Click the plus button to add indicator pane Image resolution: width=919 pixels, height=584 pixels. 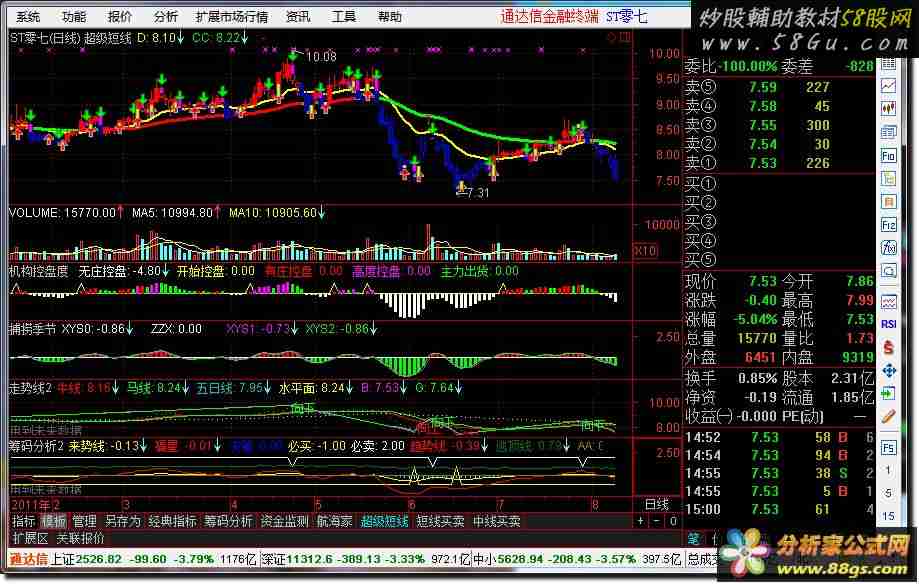coord(641,521)
